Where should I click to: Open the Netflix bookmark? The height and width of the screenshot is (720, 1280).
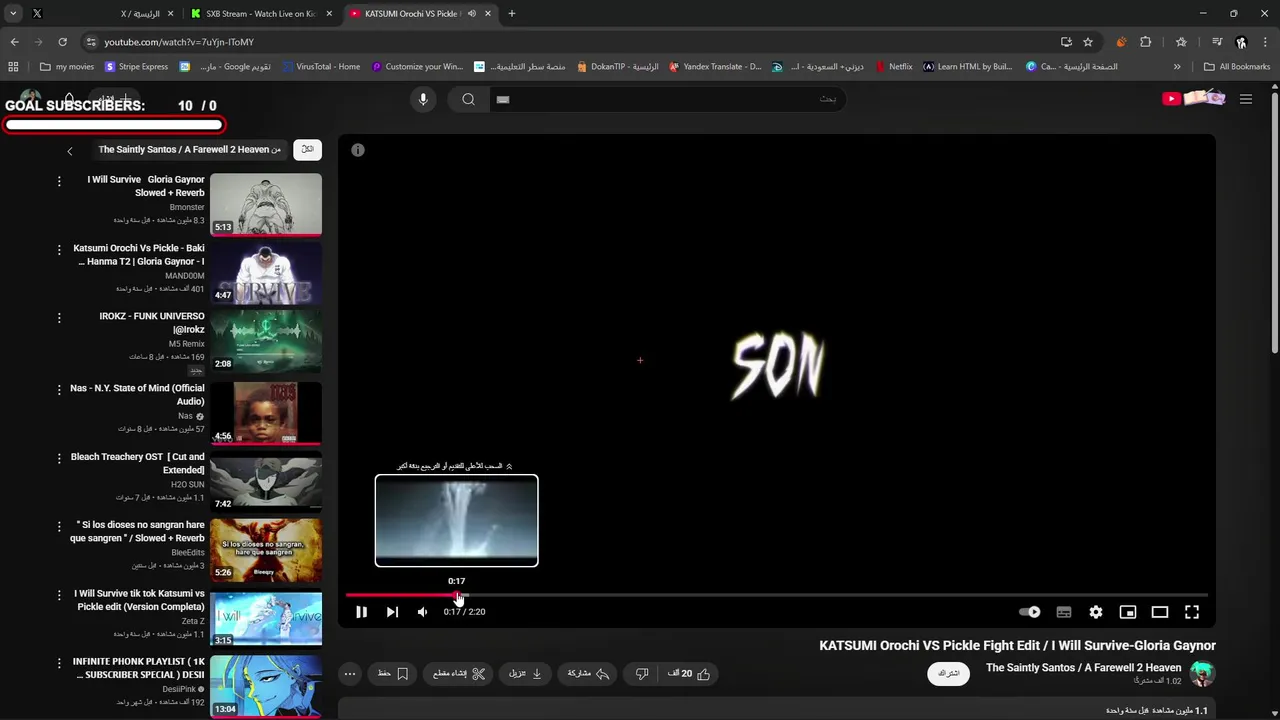click(x=893, y=67)
